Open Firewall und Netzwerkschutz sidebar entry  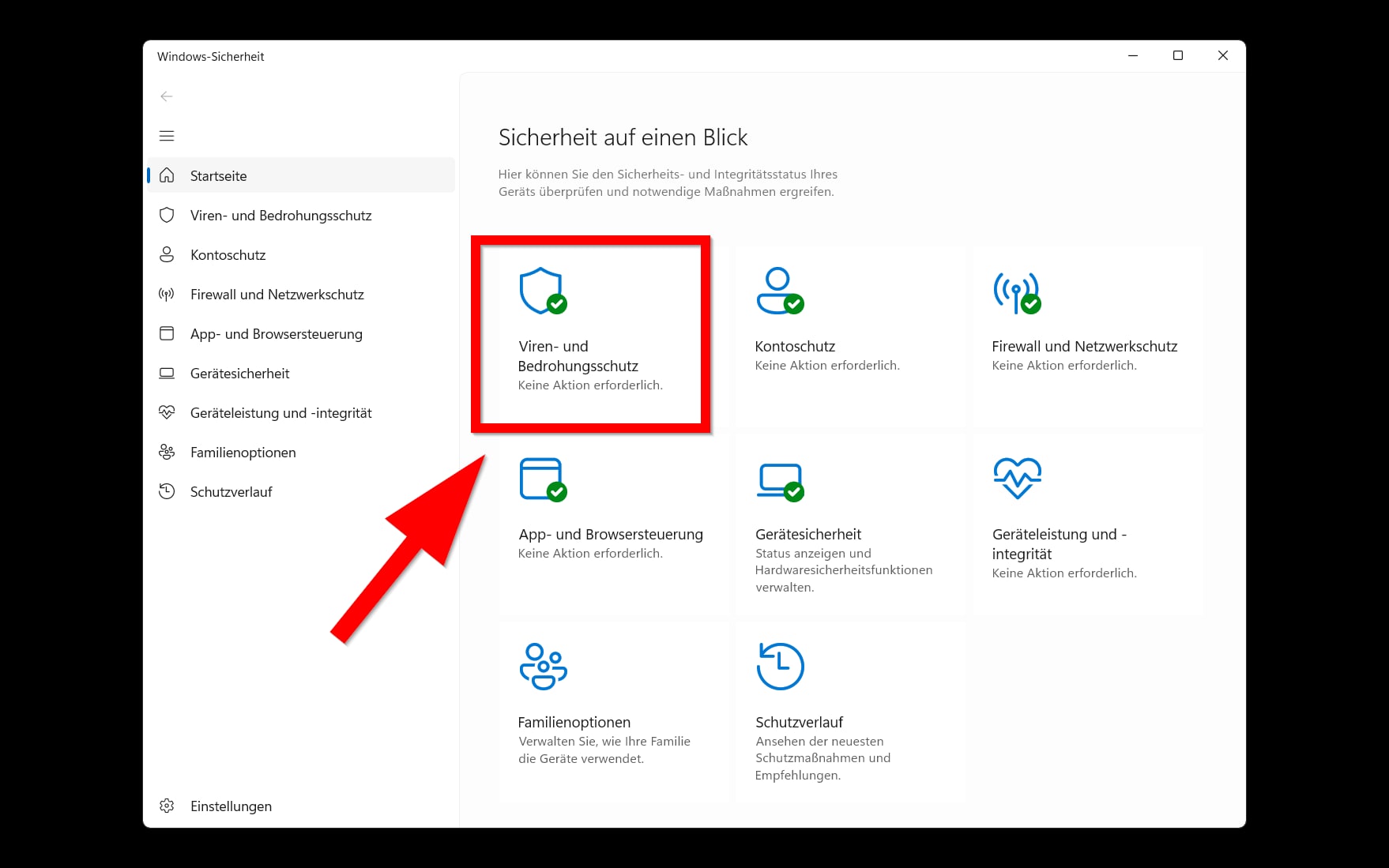click(301, 294)
